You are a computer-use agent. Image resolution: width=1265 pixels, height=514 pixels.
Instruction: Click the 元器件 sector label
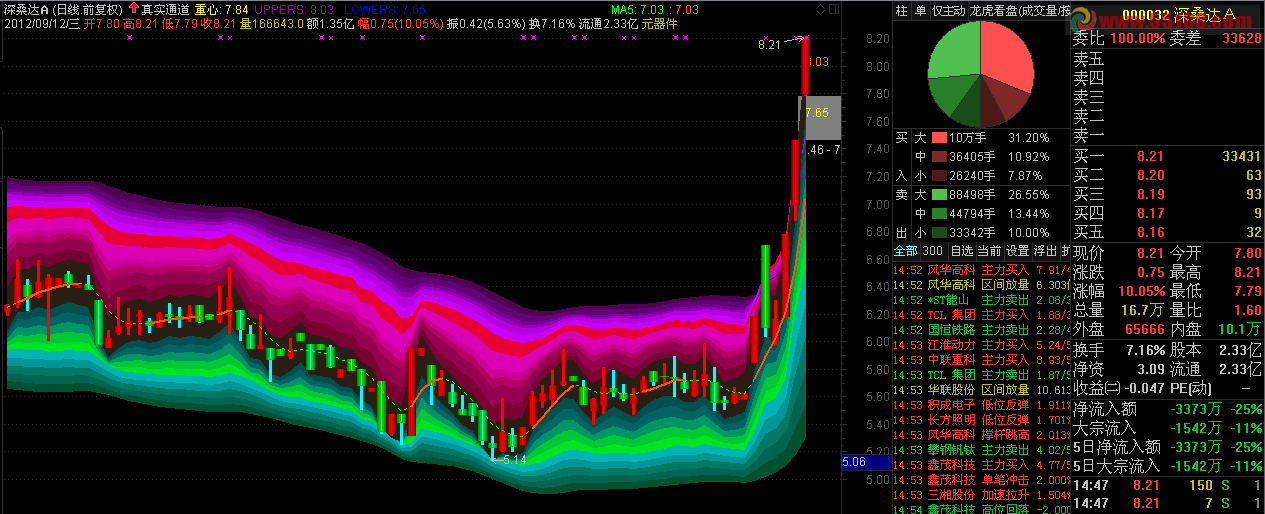[660, 23]
